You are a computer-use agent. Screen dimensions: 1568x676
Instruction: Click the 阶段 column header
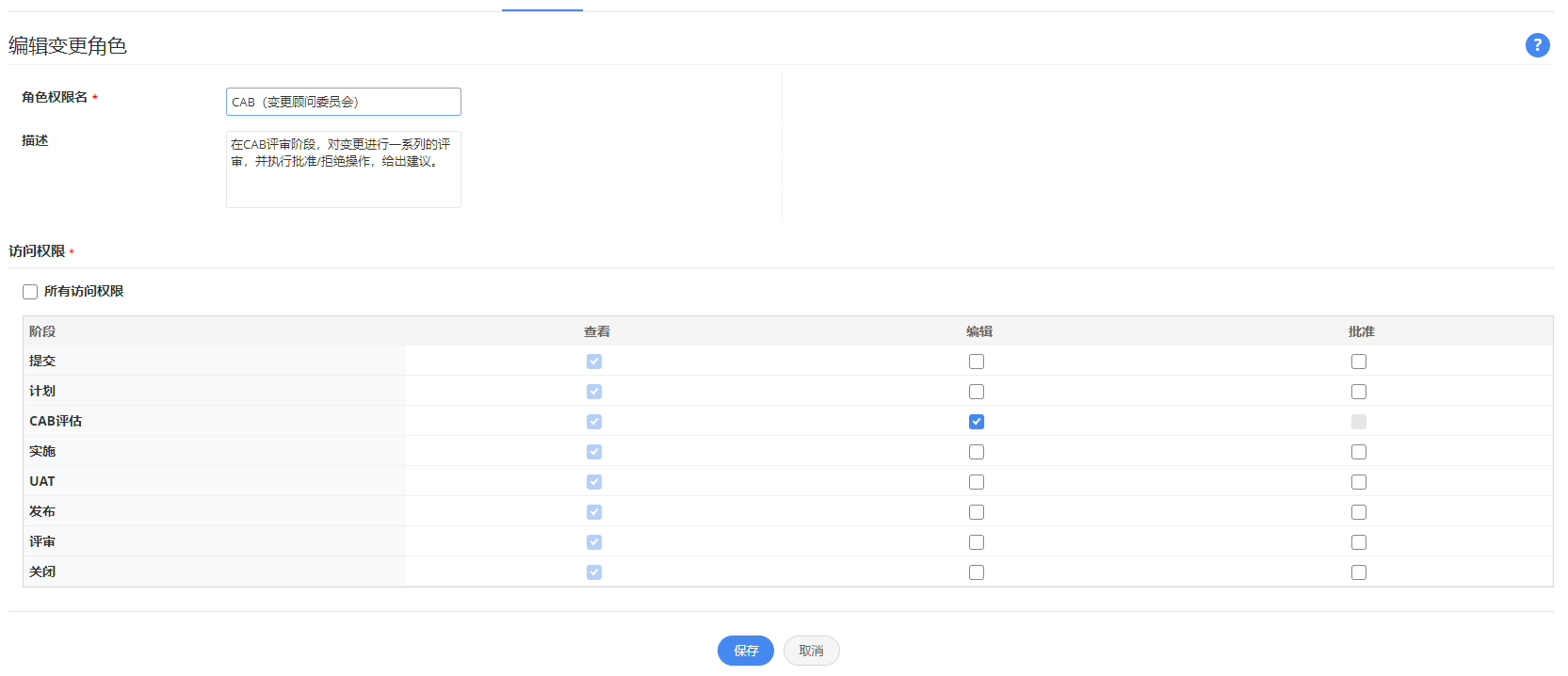42,331
